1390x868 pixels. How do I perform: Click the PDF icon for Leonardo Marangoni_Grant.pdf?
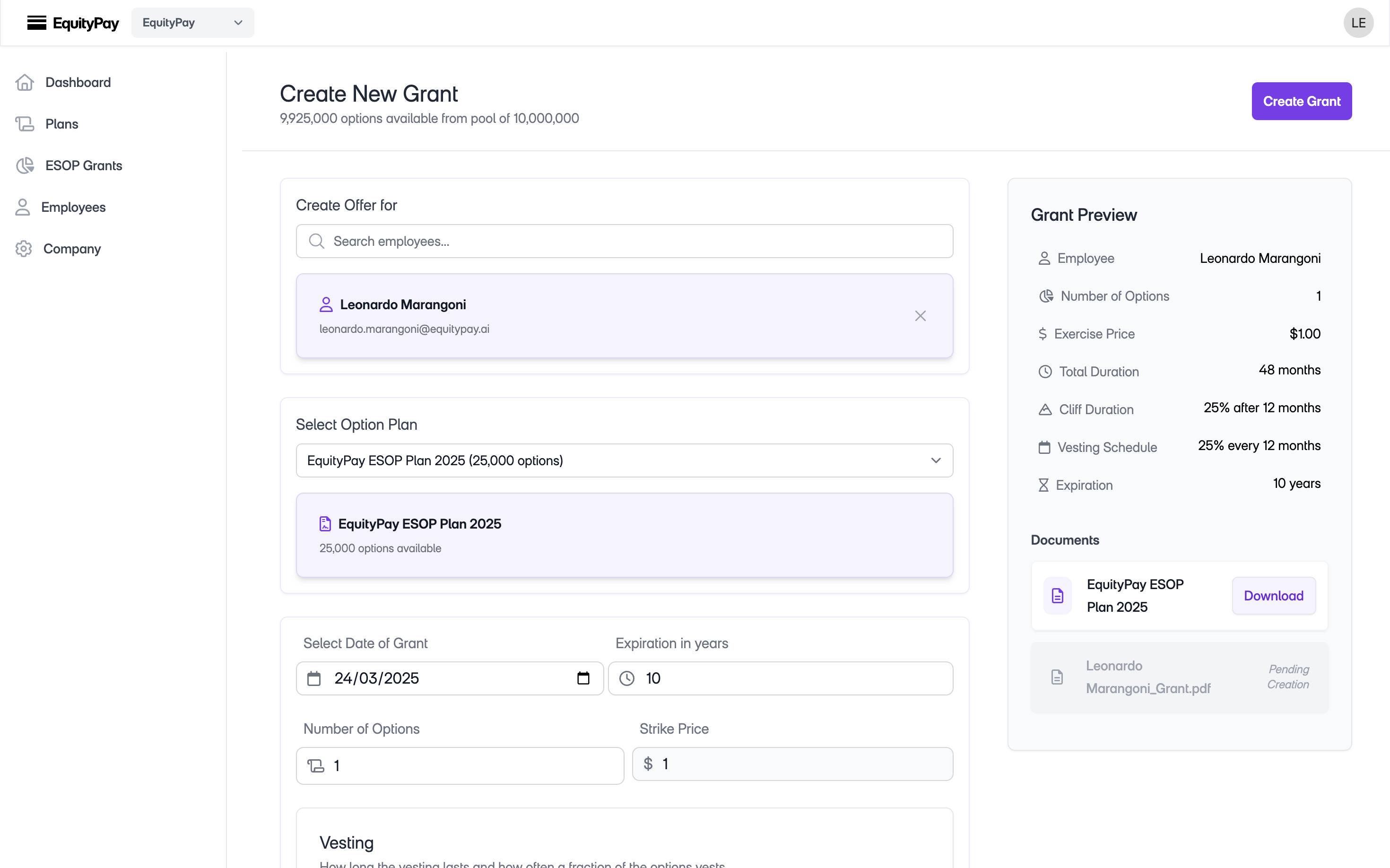point(1058,677)
